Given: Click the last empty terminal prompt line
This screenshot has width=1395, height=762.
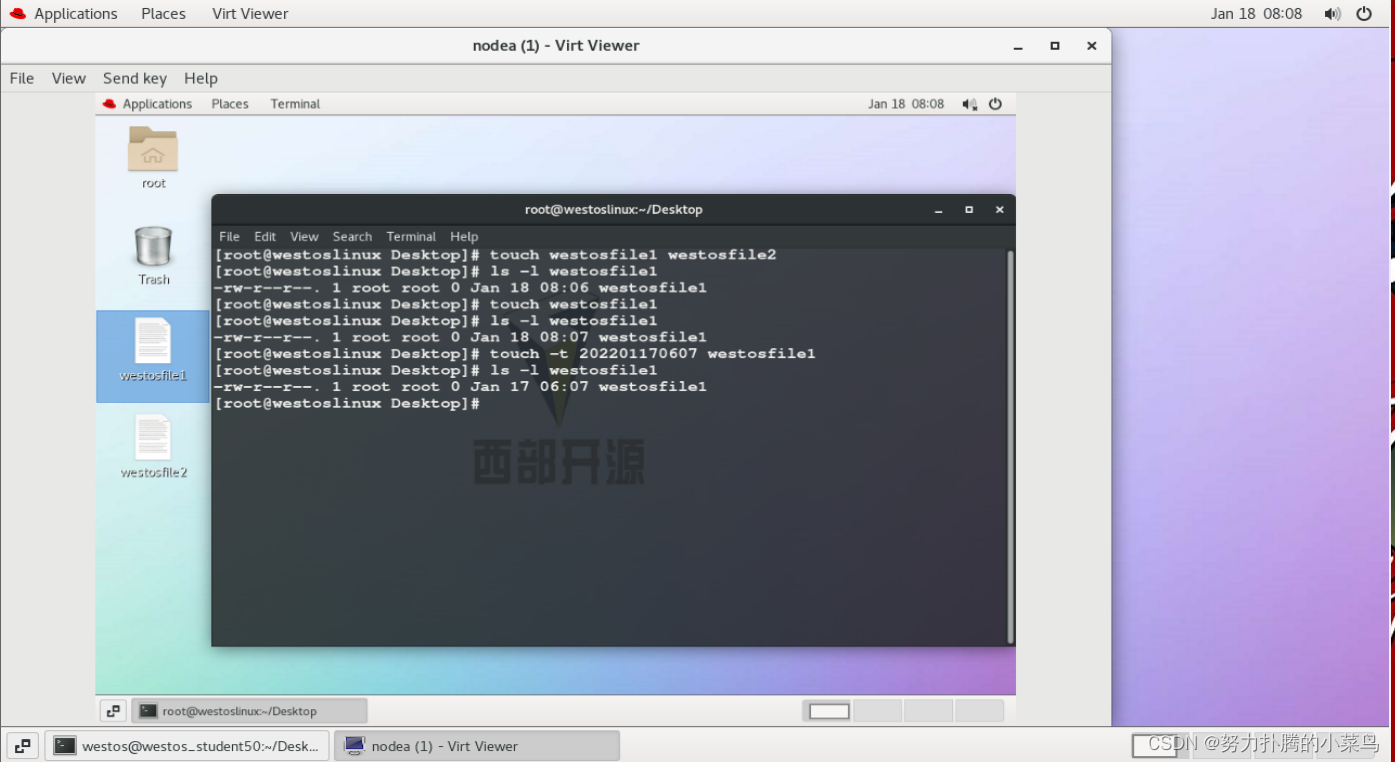Looking at the screenshot, I should click(347, 404).
